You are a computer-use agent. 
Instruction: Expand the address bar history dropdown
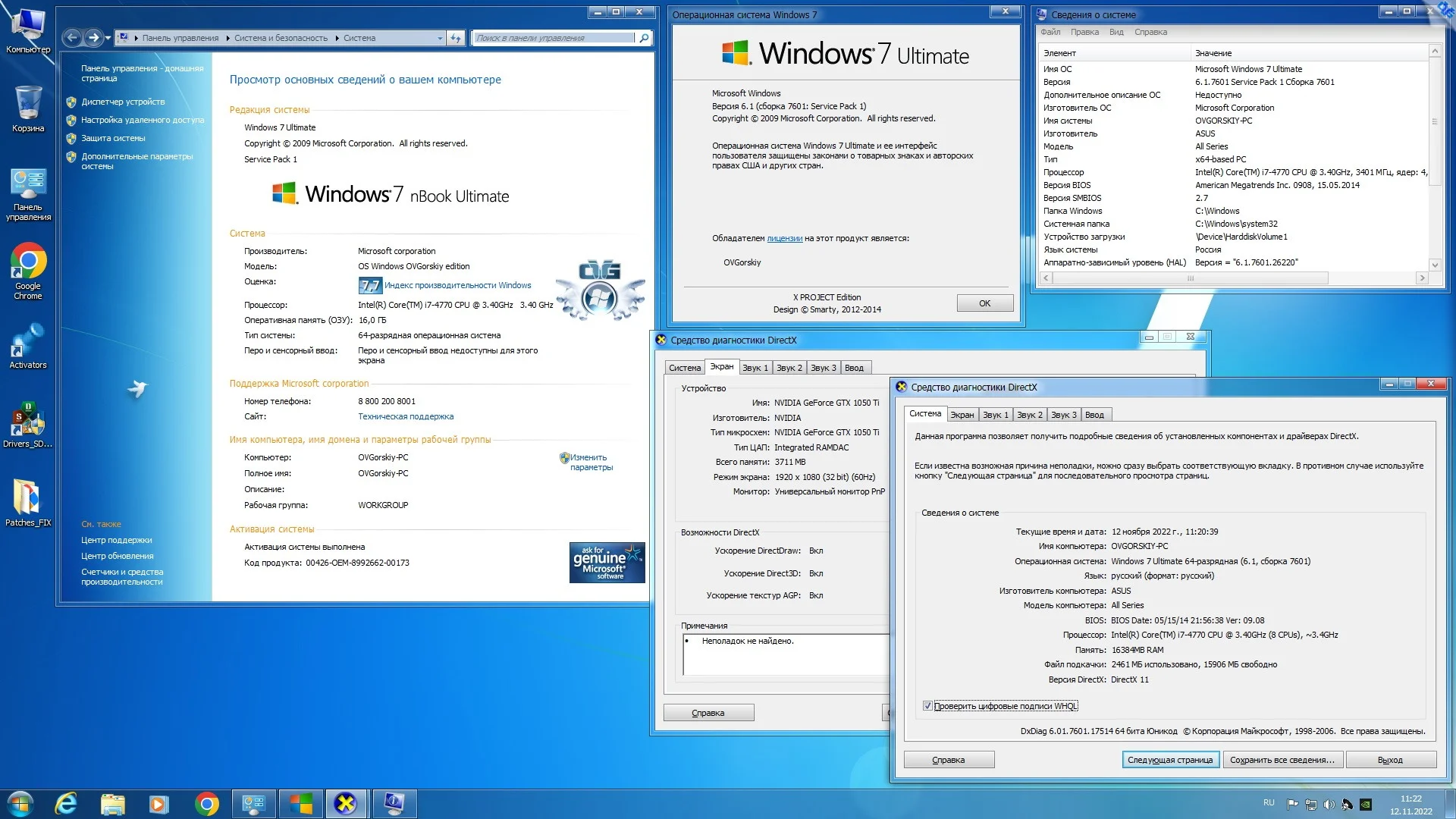(x=440, y=38)
